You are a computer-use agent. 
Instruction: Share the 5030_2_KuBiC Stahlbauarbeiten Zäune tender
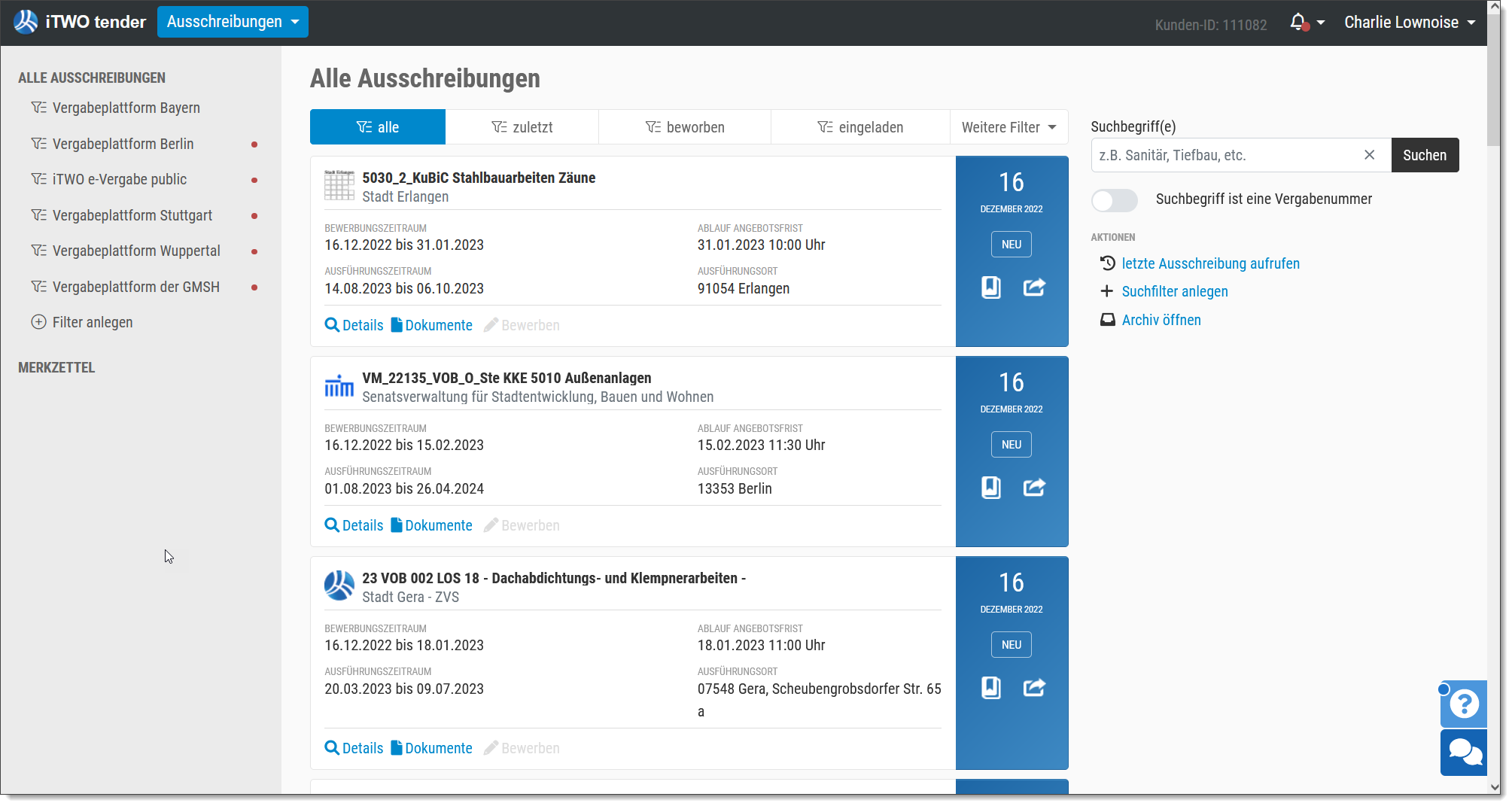click(x=1034, y=287)
